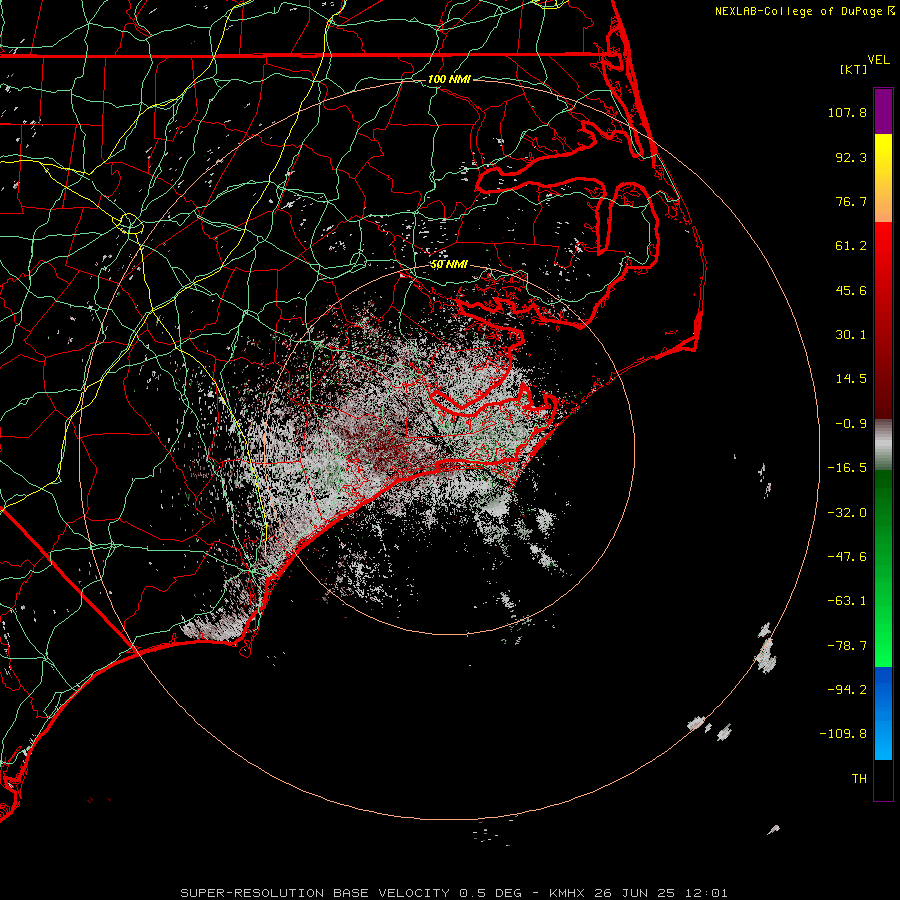Viewport: 900px width, 900px height.
Task: Select the green segment of the velocity scale
Action: coord(883,568)
